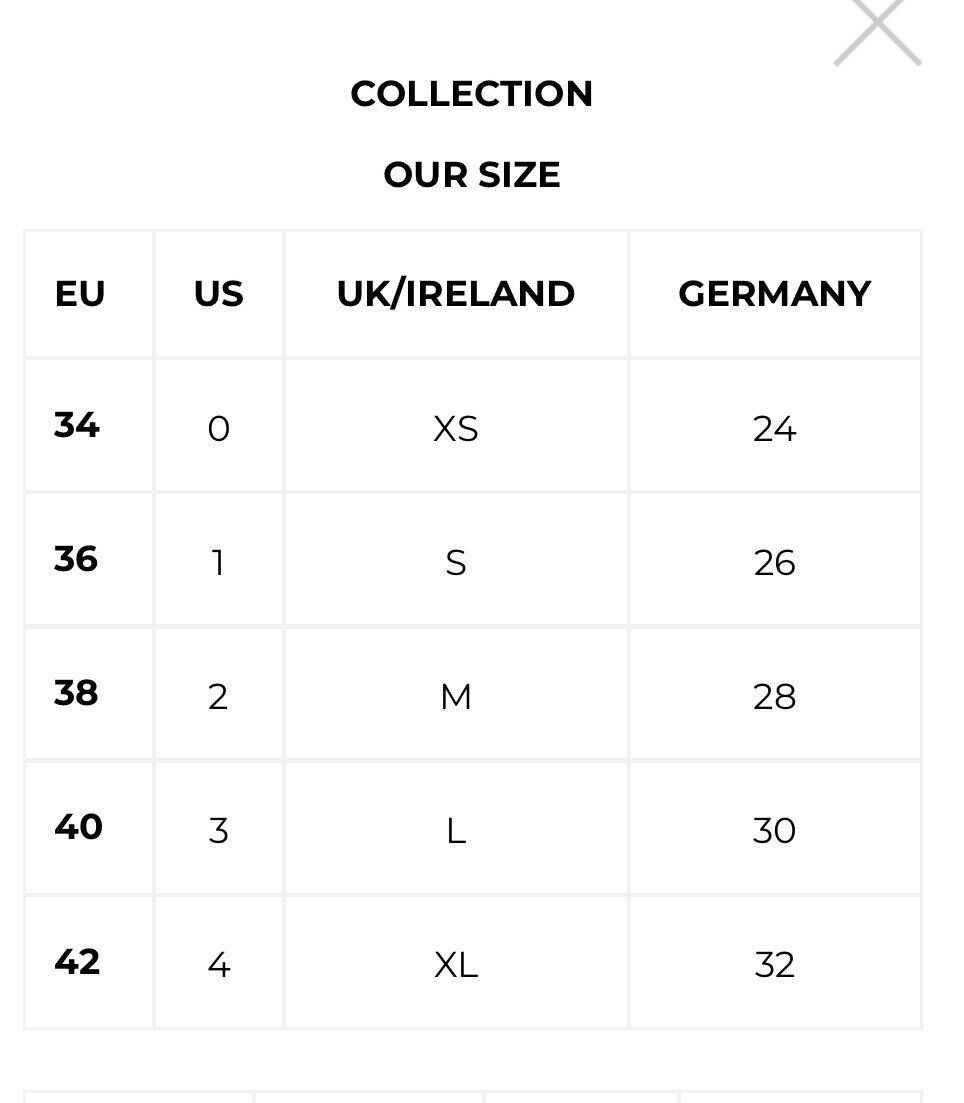Select EU size 36 cell
The width and height of the screenshot is (964, 1103).
click(89, 559)
